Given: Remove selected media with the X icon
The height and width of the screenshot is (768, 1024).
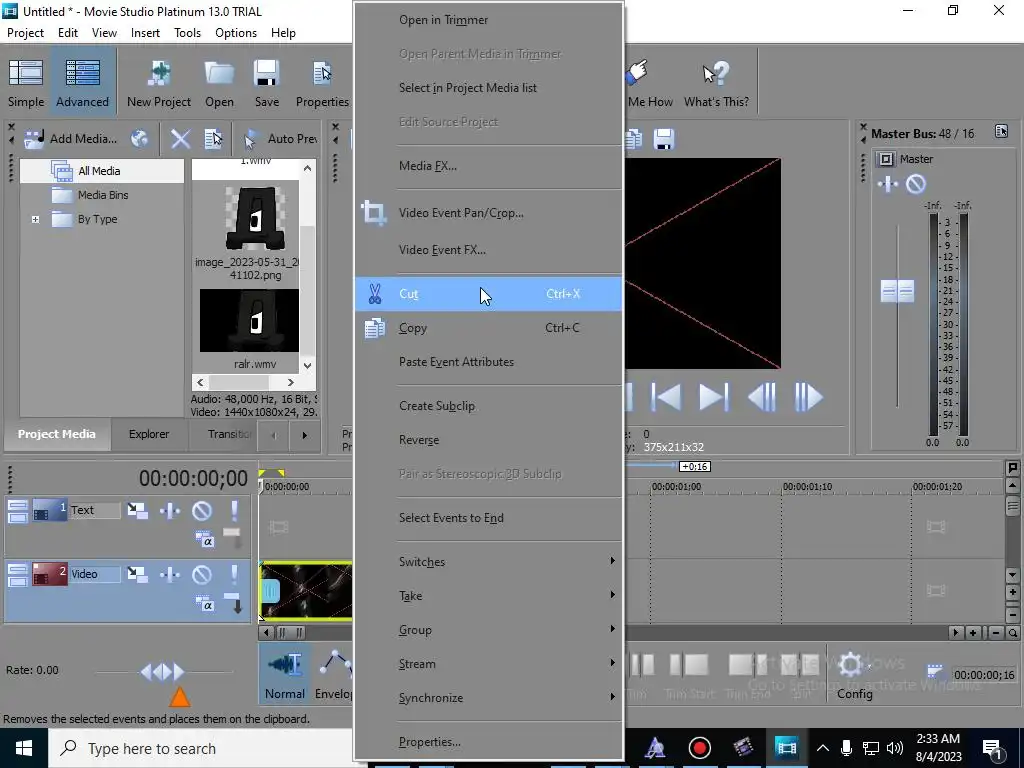Looking at the screenshot, I should (180, 138).
